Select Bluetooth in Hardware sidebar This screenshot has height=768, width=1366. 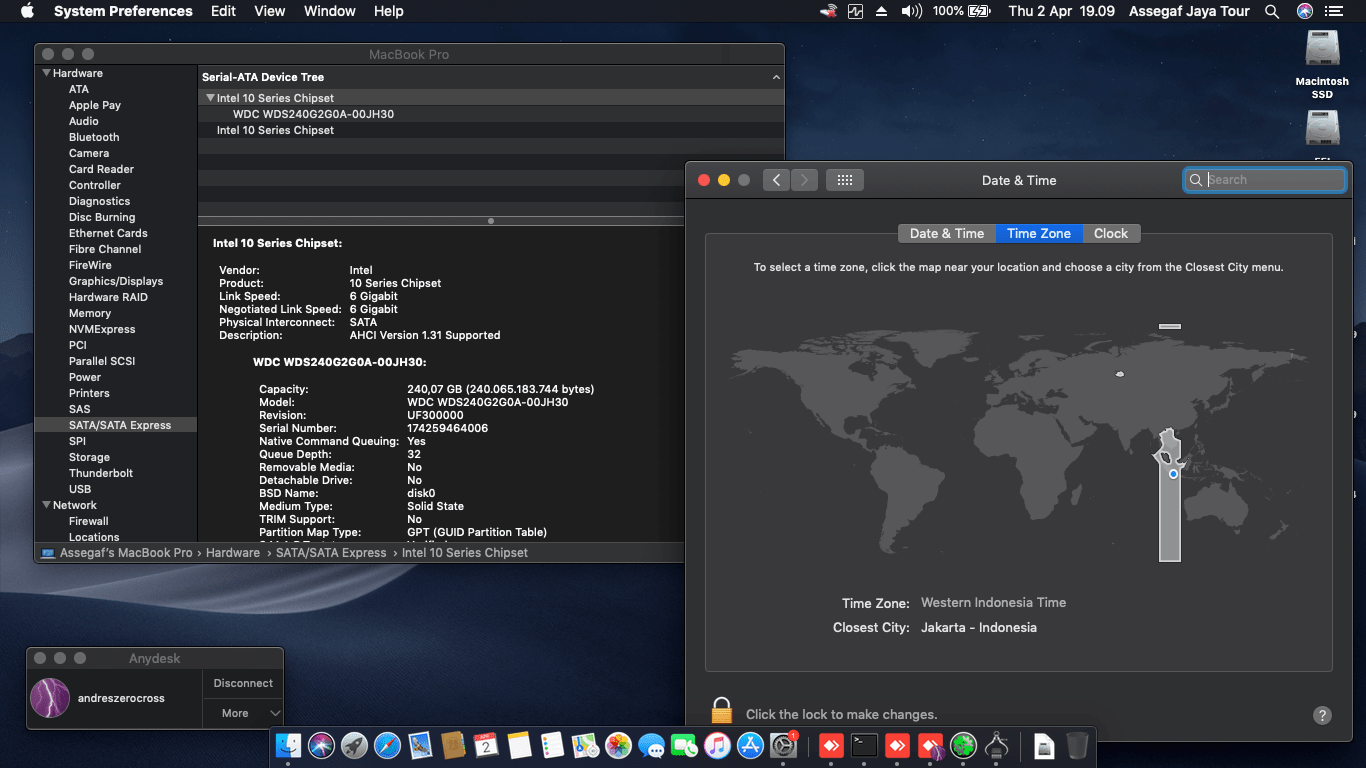(94, 137)
